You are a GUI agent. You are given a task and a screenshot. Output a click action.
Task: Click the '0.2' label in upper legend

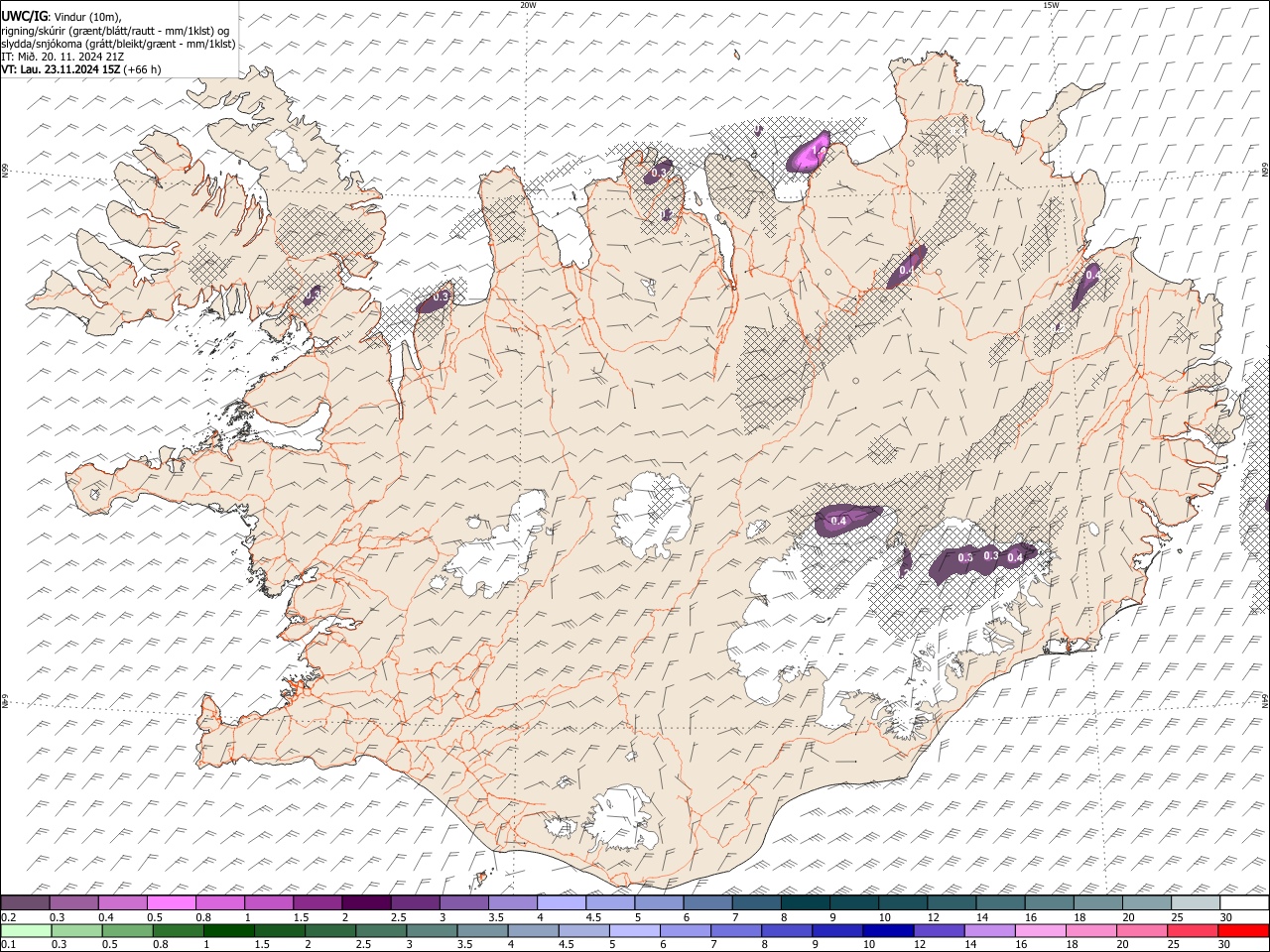tap(9, 917)
